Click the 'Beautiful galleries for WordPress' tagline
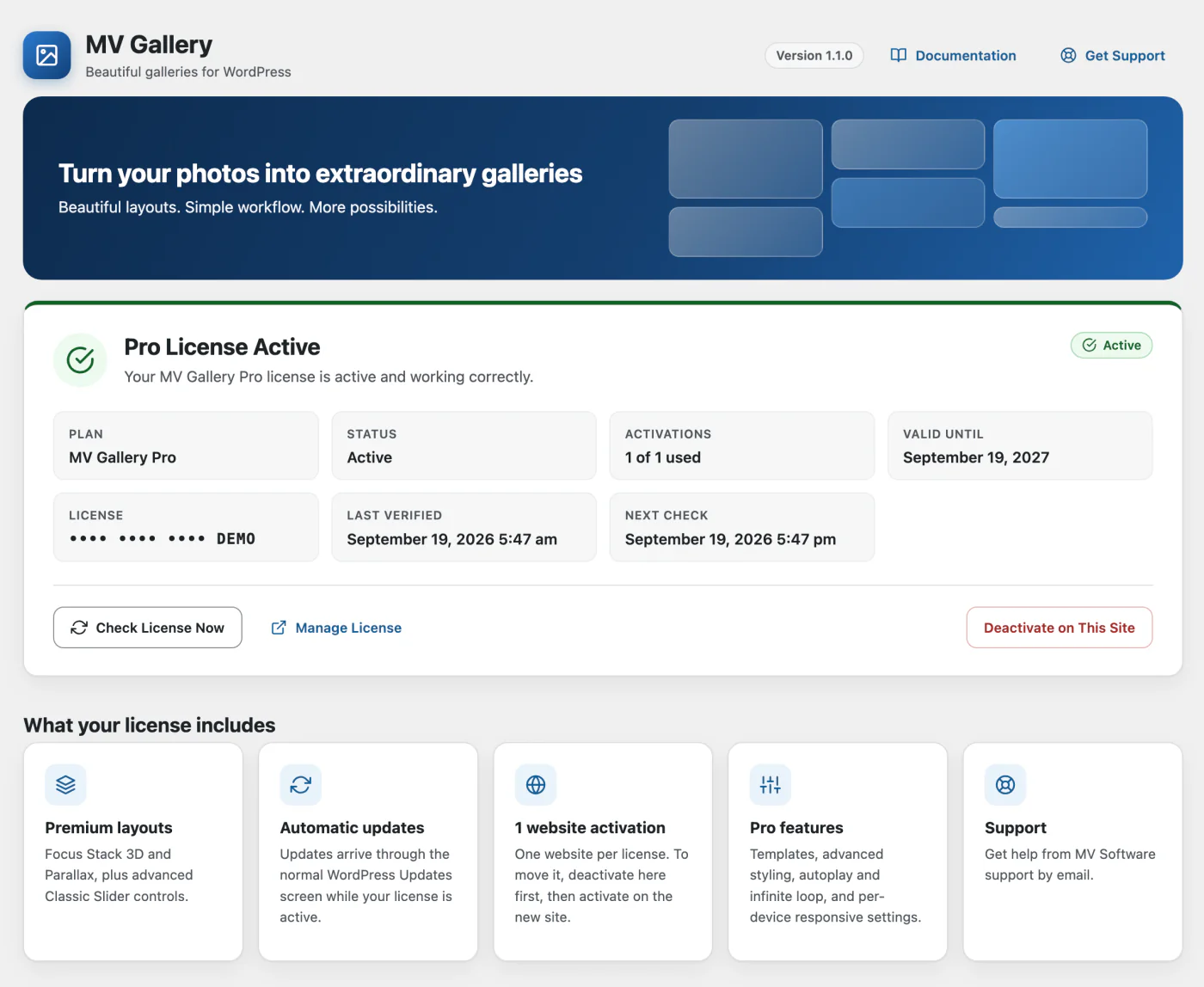The height and width of the screenshot is (987, 1204). [188, 72]
